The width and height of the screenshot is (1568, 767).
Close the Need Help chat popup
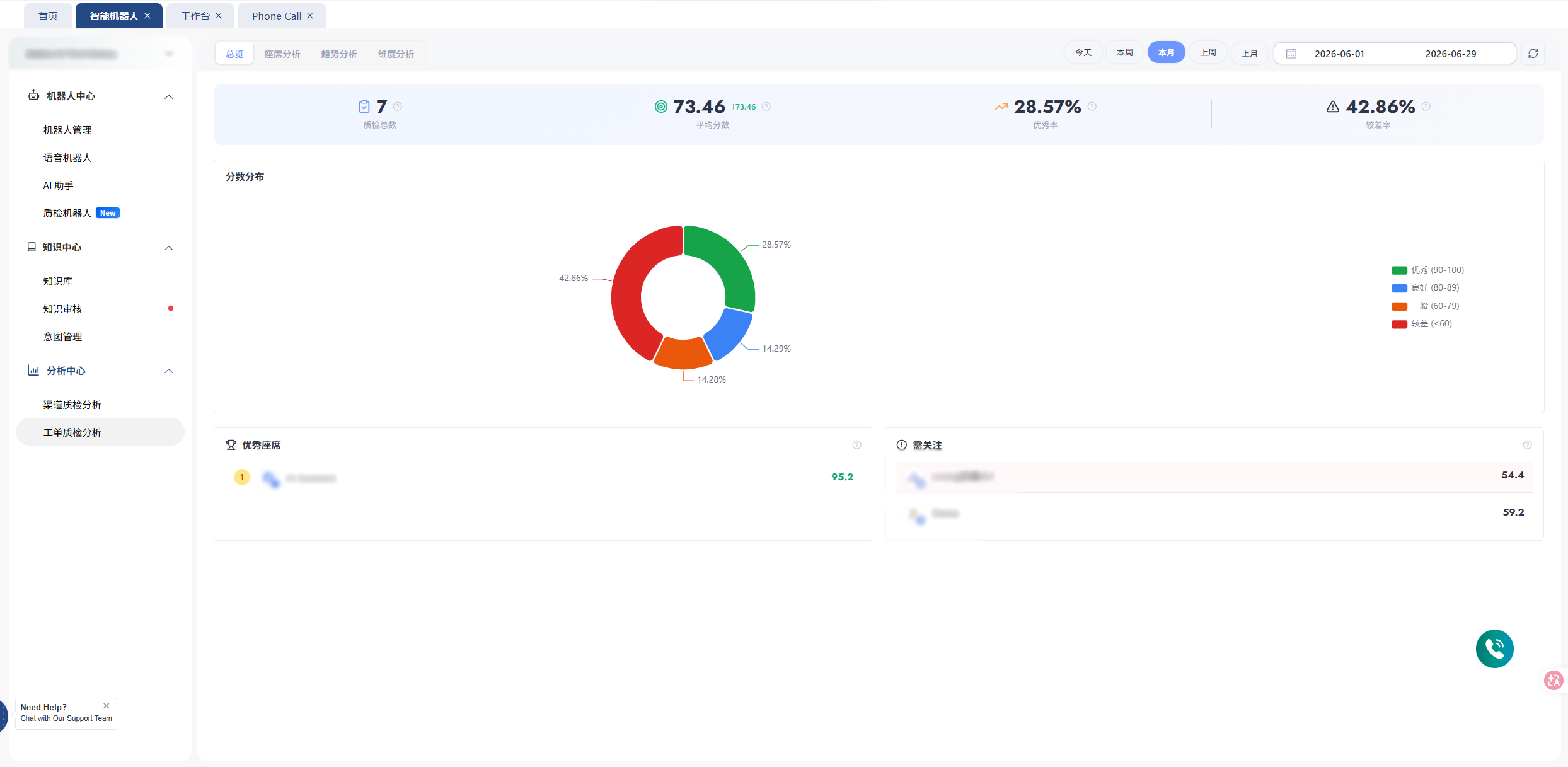(107, 706)
